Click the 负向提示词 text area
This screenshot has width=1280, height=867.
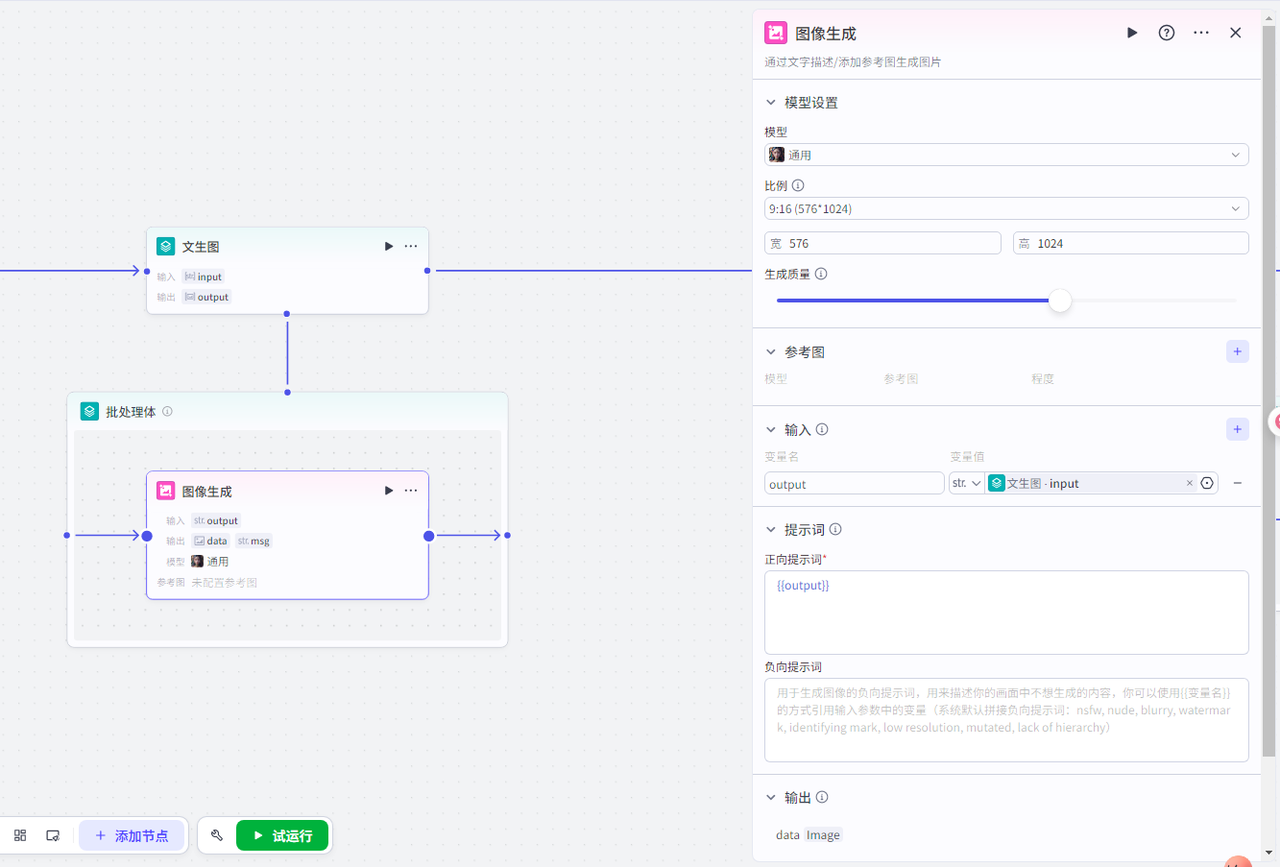[x=1006, y=719]
